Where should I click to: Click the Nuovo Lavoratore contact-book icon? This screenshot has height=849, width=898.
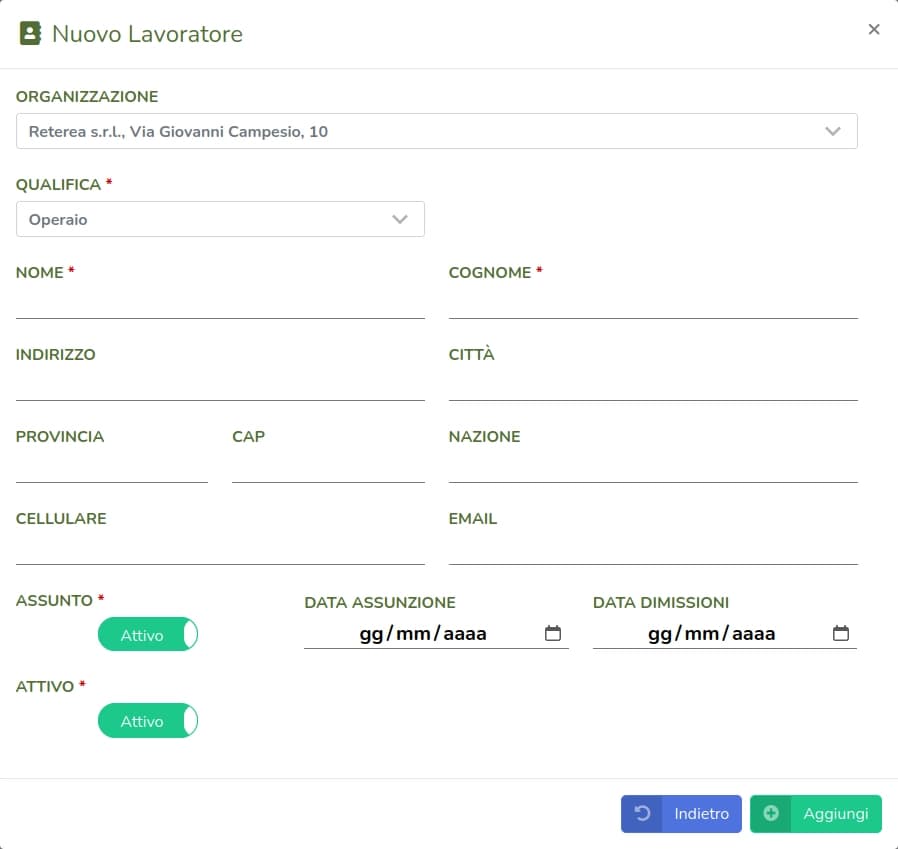tap(30, 33)
